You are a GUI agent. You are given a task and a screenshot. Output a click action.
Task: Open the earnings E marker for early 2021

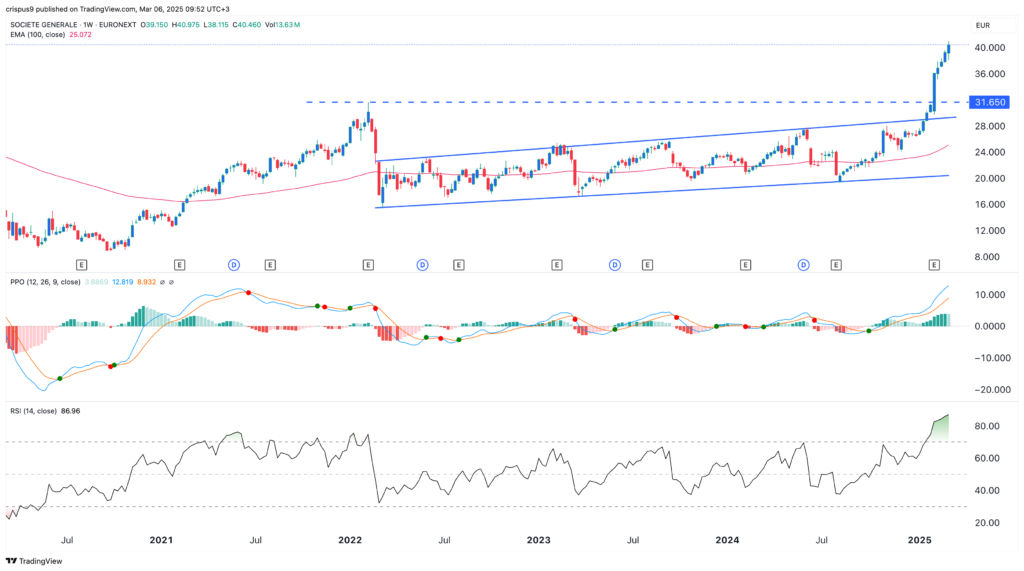pyautogui.click(x=180, y=265)
